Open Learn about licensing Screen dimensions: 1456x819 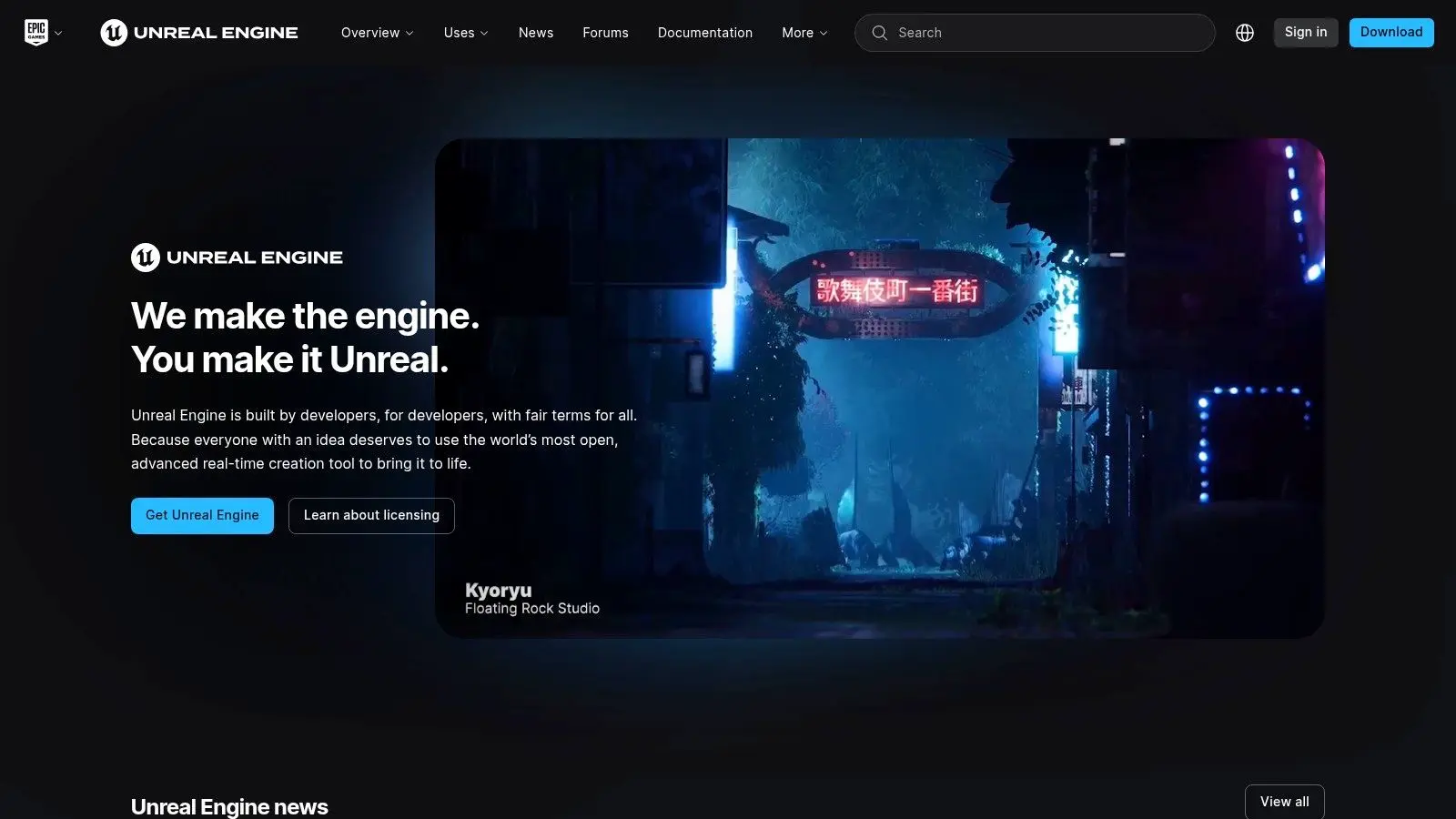click(x=371, y=516)
